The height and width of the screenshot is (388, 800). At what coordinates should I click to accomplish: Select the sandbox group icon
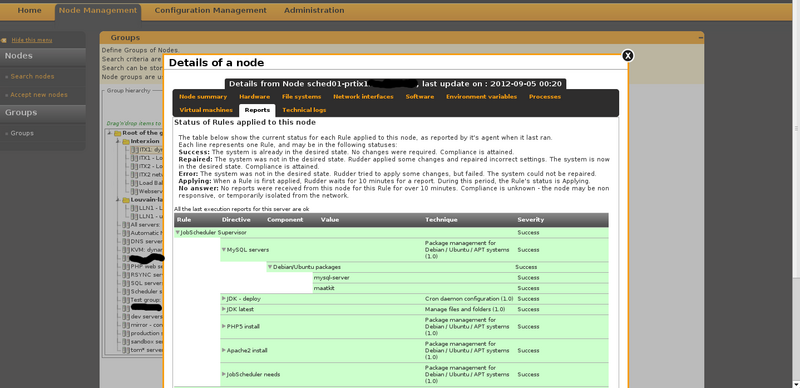(126, 342)
